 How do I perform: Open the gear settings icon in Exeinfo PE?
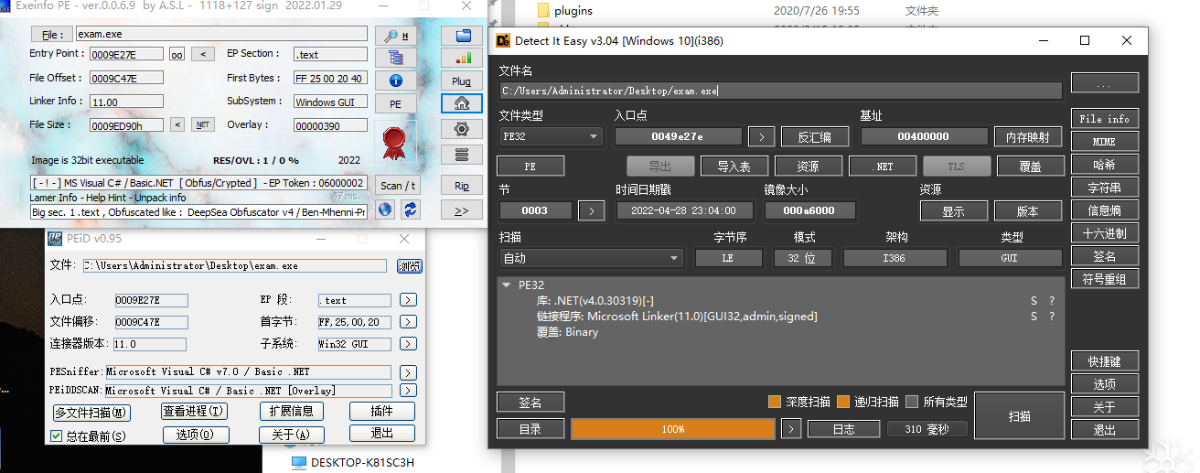click(x=461, y=129)
